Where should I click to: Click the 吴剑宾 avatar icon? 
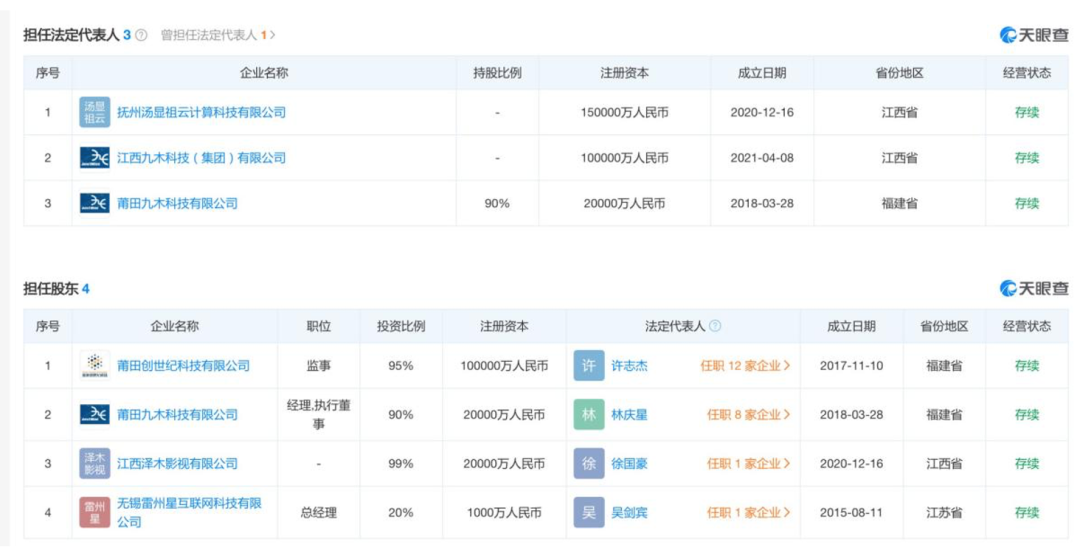click(589, 513)
